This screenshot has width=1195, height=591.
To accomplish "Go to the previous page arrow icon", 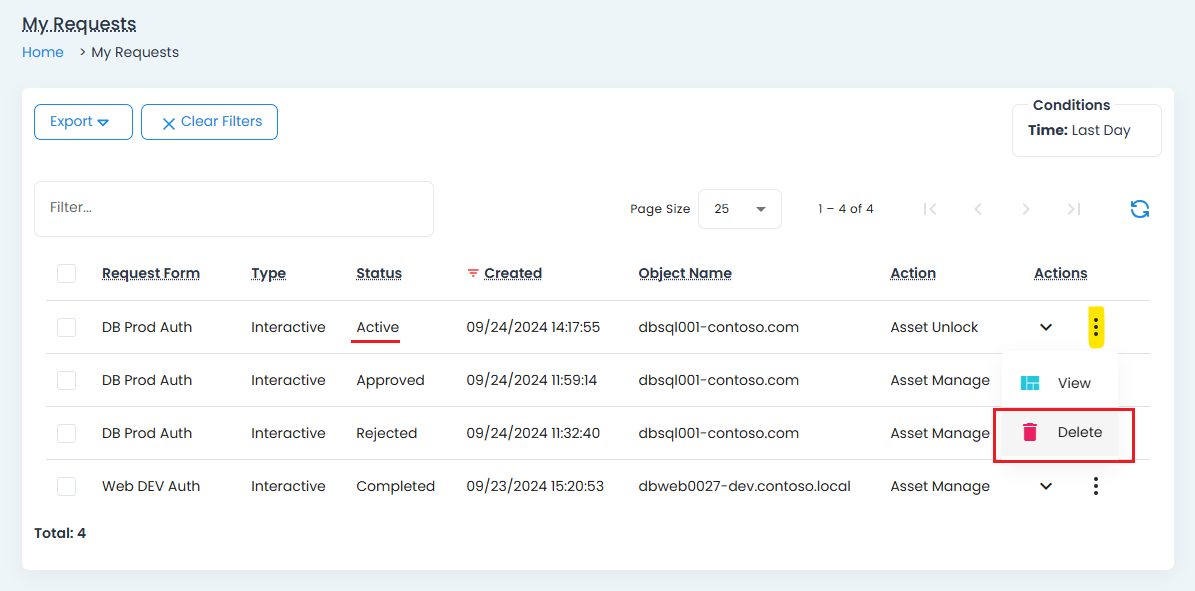I will point(978,209).
